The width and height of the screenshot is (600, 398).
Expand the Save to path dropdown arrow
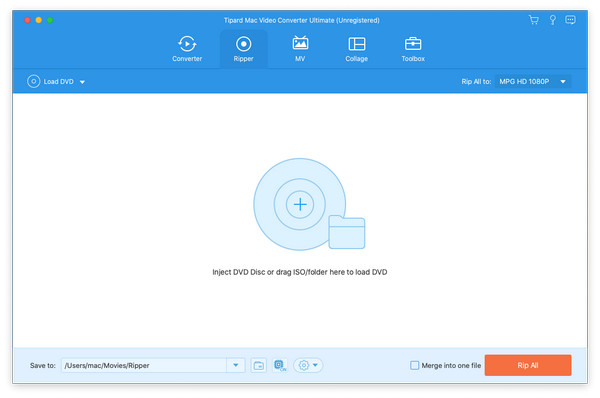click(x=236, y=365)
